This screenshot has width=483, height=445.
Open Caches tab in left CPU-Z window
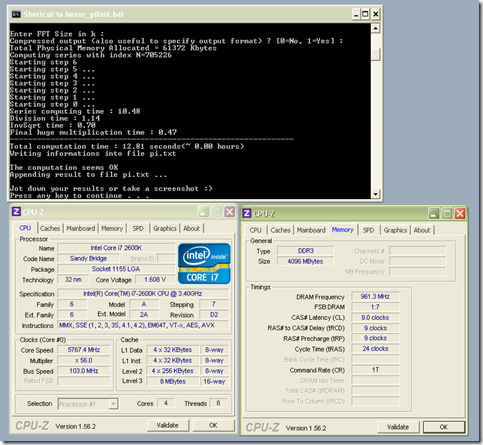point(50,228)
